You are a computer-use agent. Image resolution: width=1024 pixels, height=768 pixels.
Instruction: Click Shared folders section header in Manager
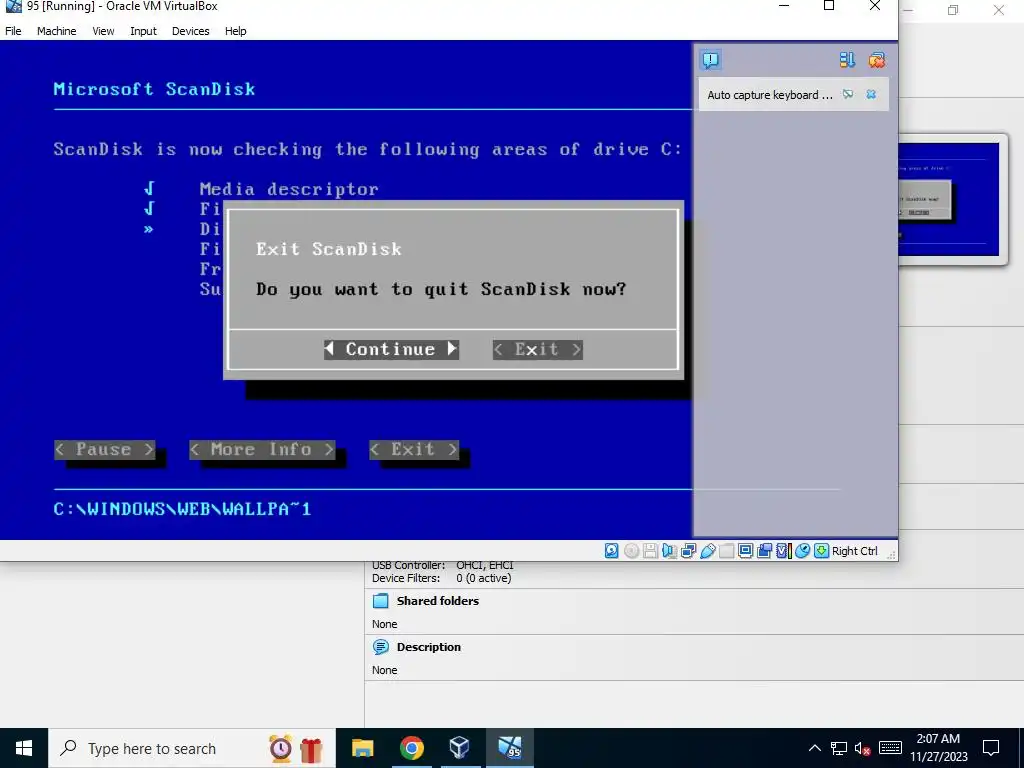(x=438, y=601)
